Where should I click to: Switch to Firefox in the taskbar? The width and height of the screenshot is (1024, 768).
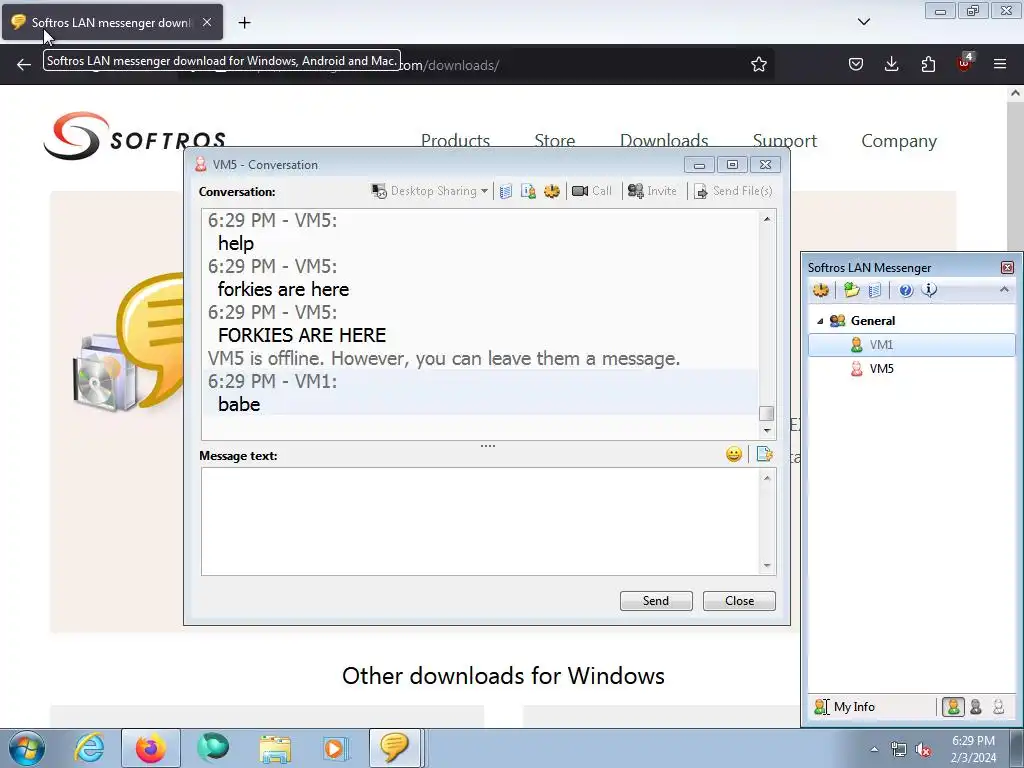[x=150, y=748]
